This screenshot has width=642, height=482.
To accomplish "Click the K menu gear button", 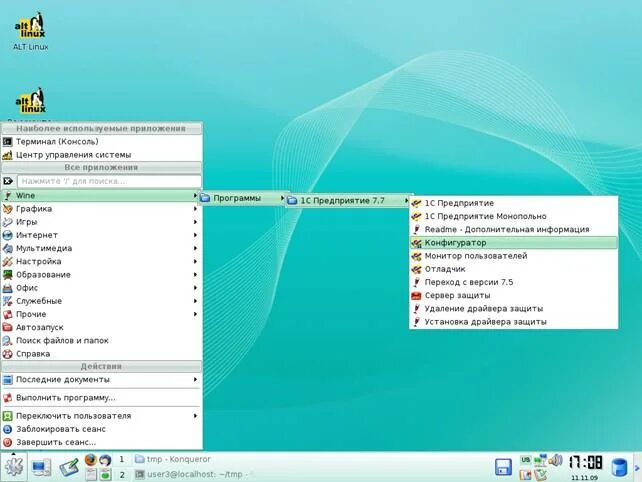I will (14, 467).
